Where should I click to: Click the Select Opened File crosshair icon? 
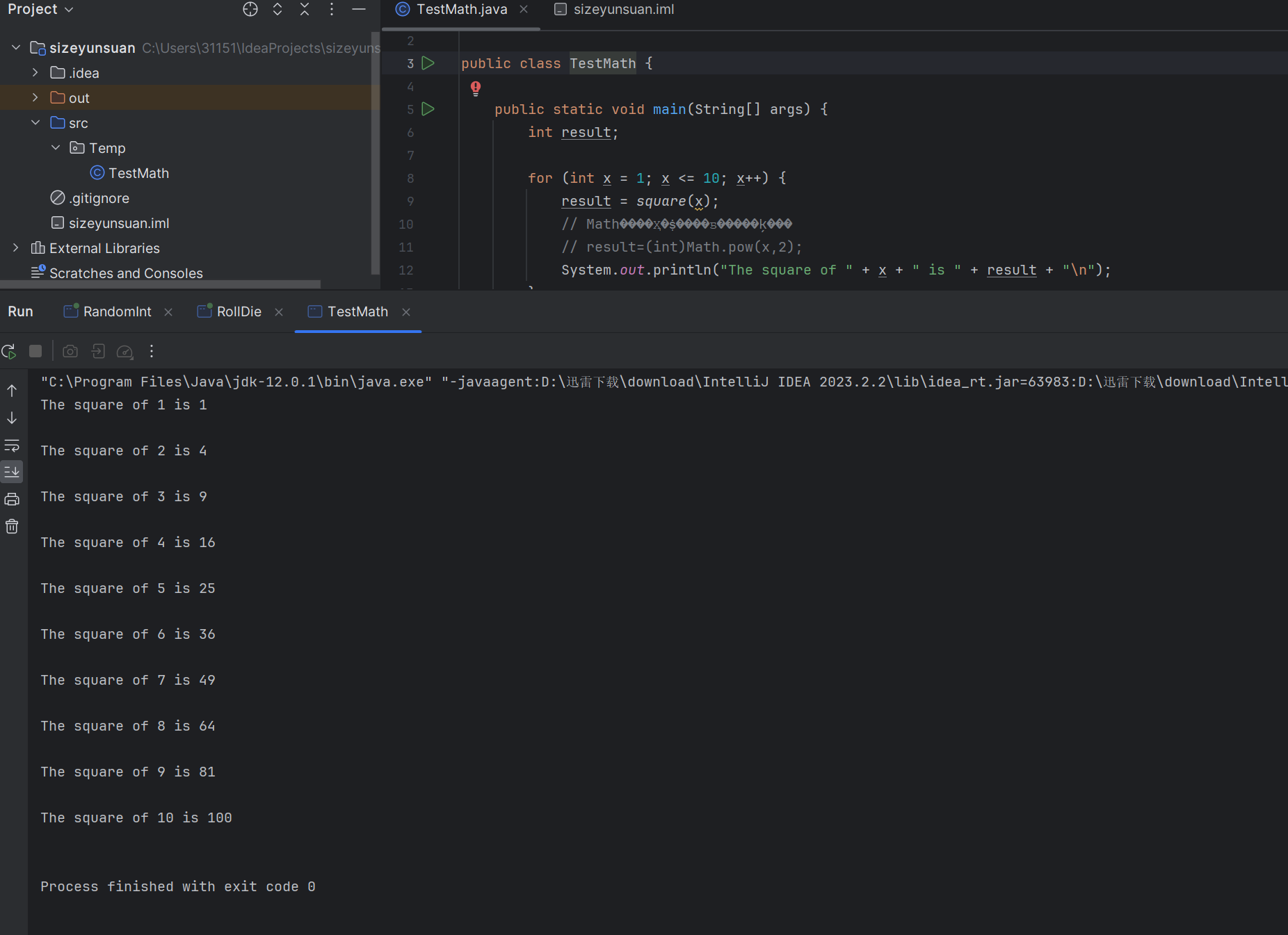tap(250, 9)
